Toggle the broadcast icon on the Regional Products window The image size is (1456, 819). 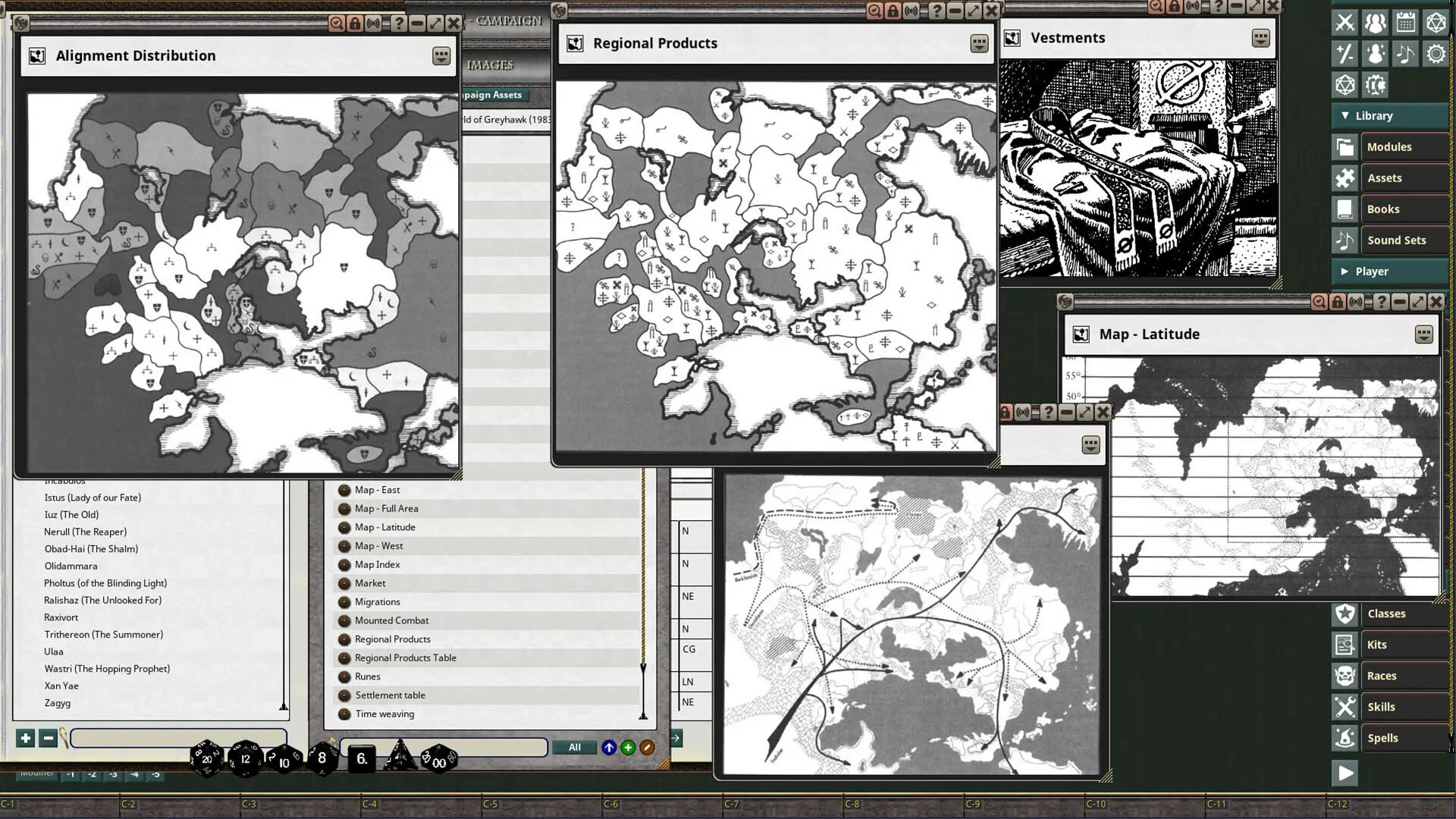point(912,11)
